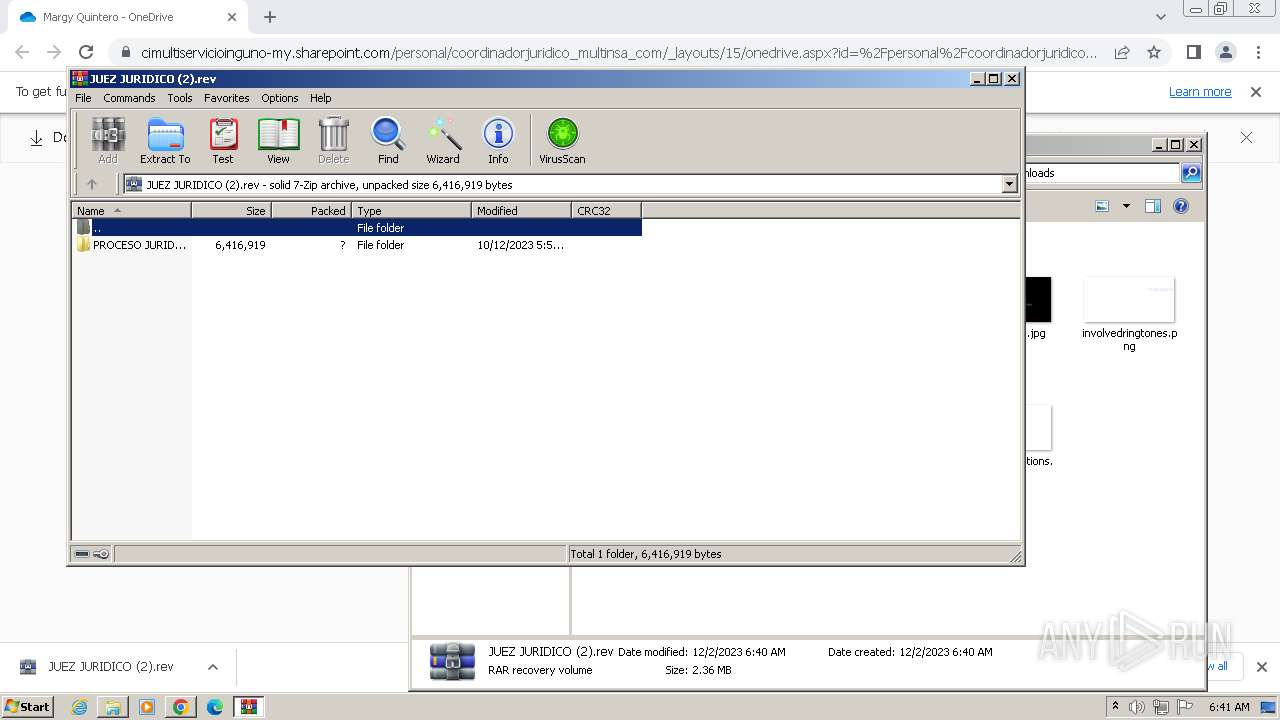The image size is (1280, 720).
Task: Toggle the Explorer preview pane icon
Action: point(1153,206)
